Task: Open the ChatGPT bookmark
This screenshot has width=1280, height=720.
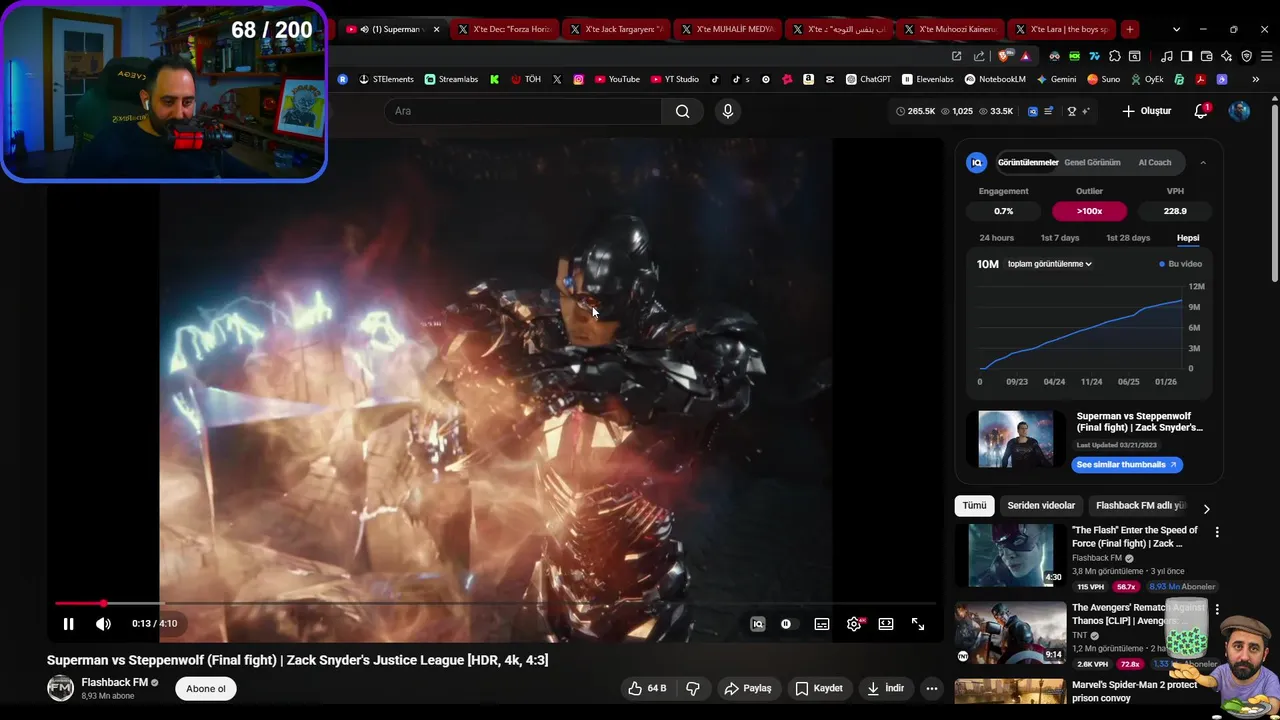Action: [868, 79]
